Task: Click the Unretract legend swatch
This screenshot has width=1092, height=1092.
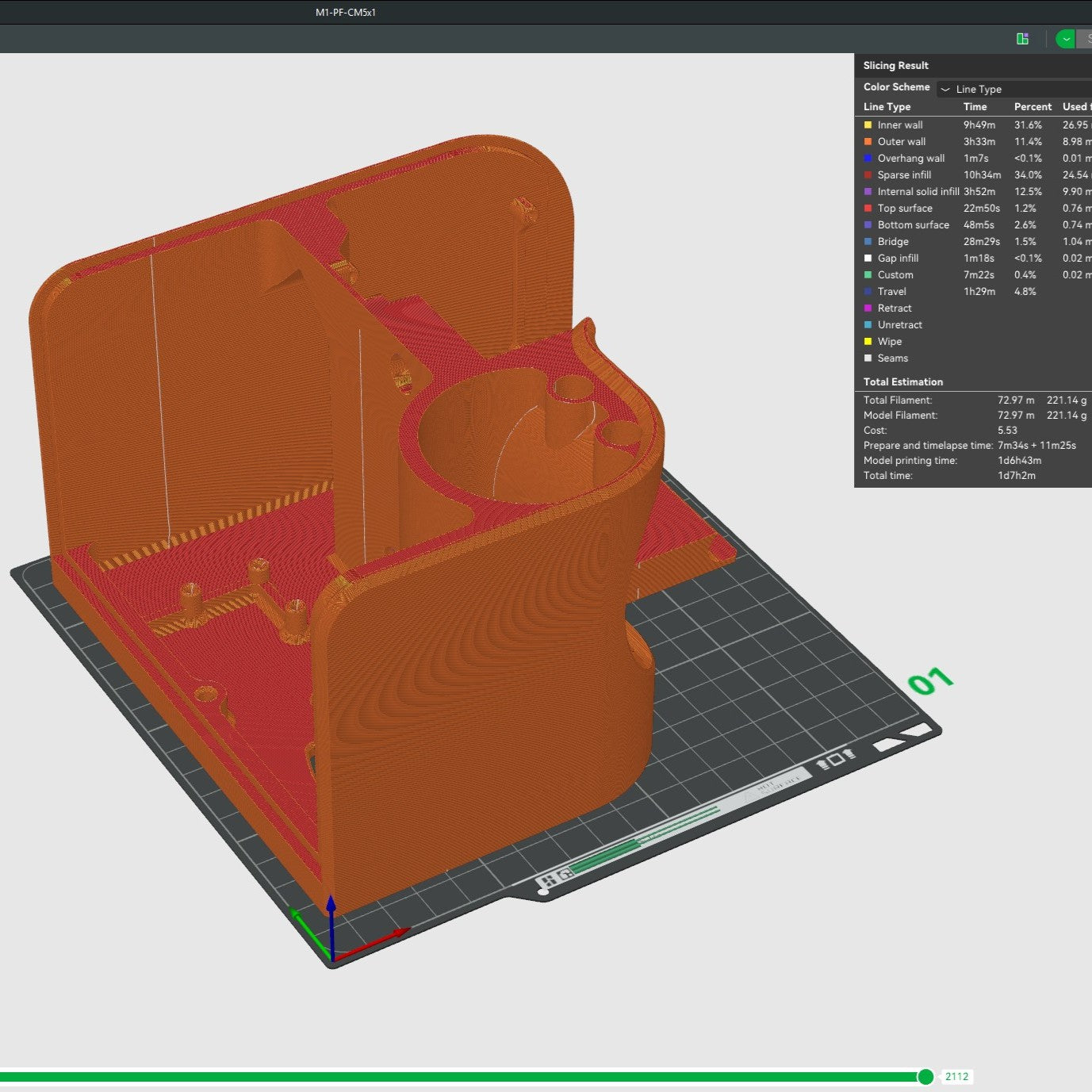Action: (868, 325)
